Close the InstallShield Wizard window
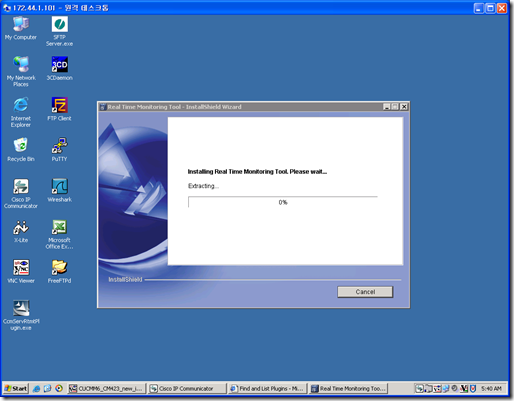 404,107
